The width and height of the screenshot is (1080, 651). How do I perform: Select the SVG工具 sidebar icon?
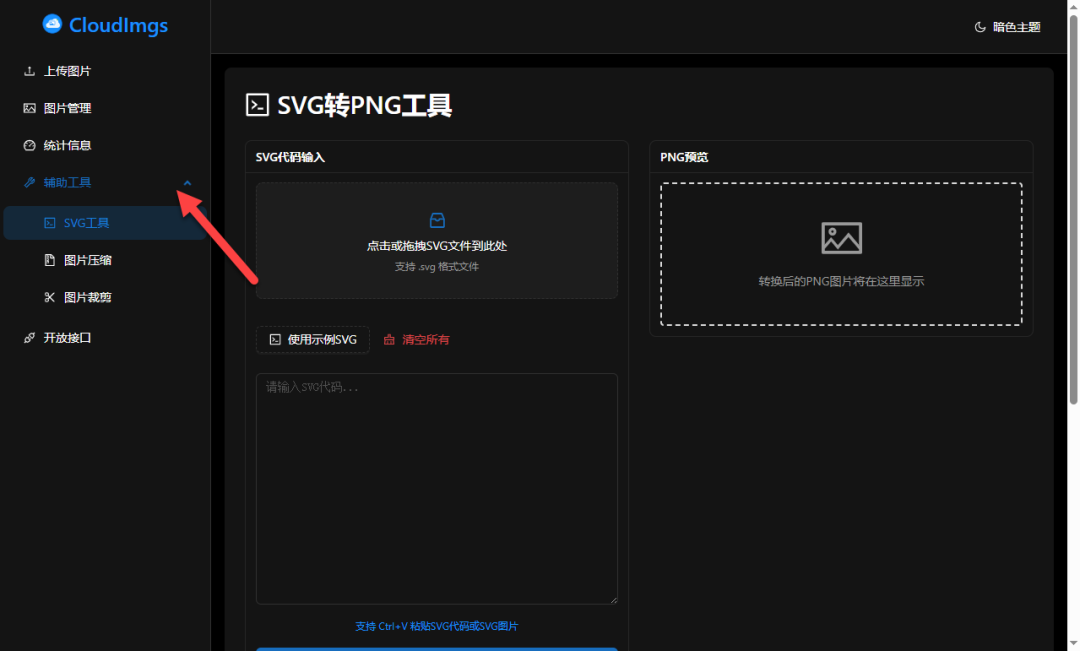pyautogui.click(x=48, y=222)
